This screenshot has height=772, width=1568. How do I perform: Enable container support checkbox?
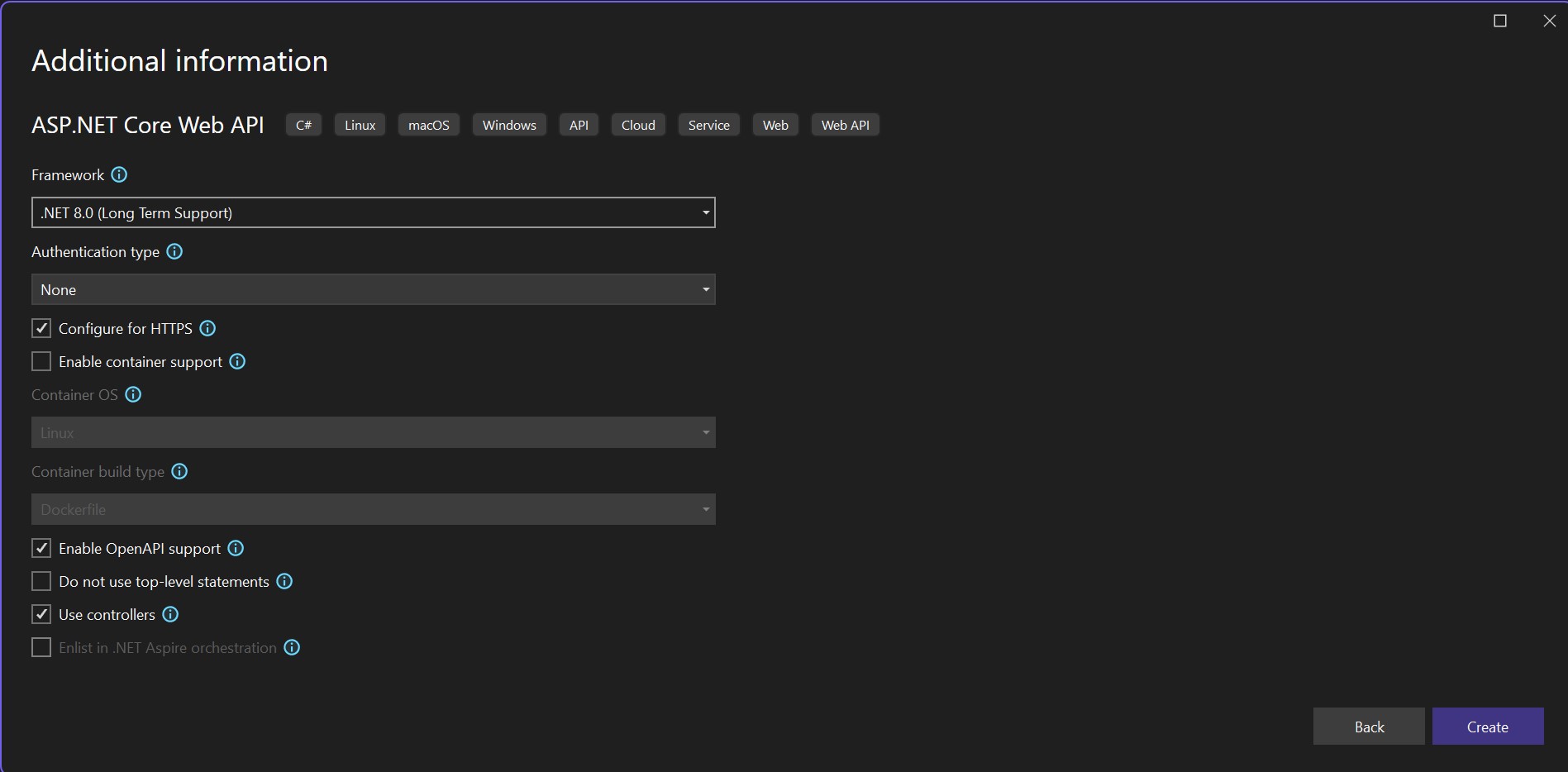pos(41,361)
